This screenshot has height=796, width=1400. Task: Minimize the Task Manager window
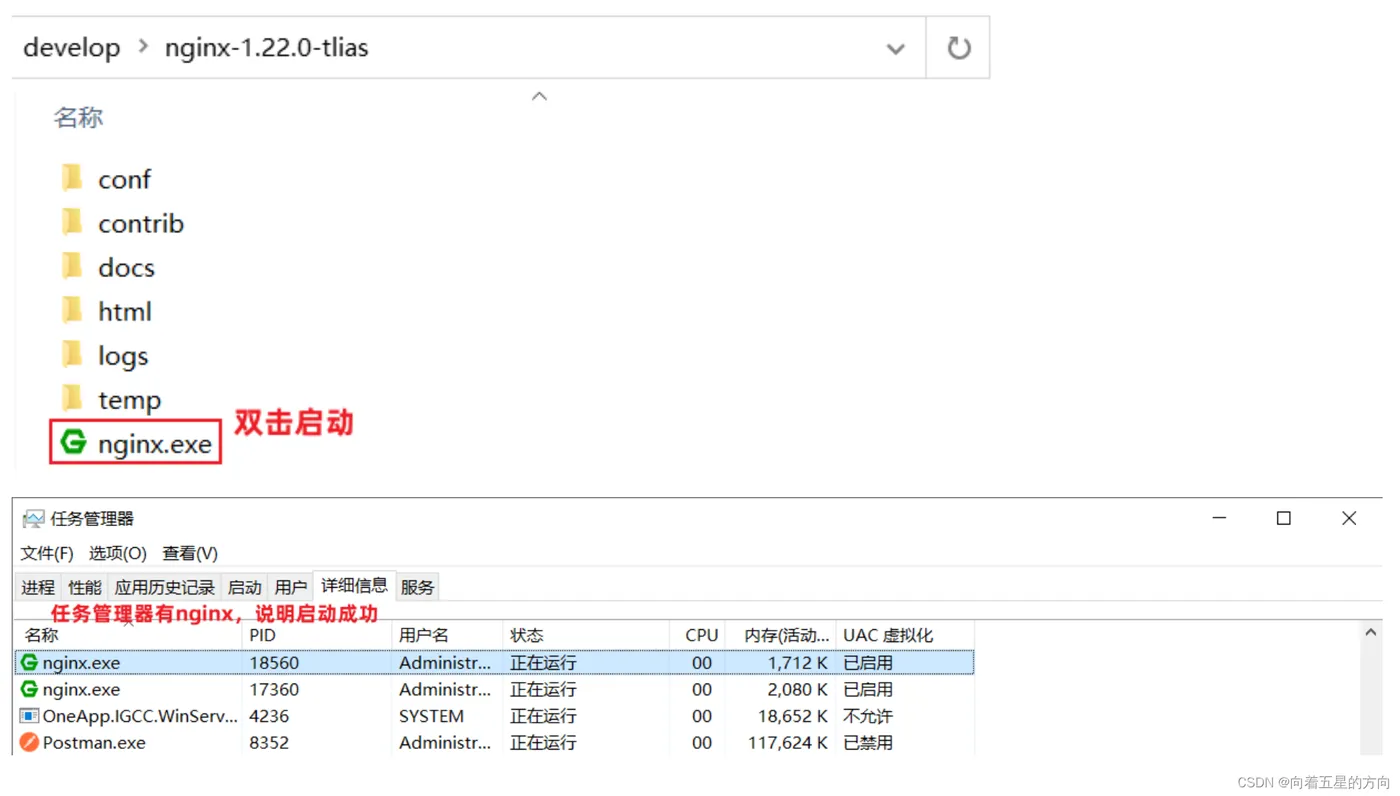[1219, 518]
